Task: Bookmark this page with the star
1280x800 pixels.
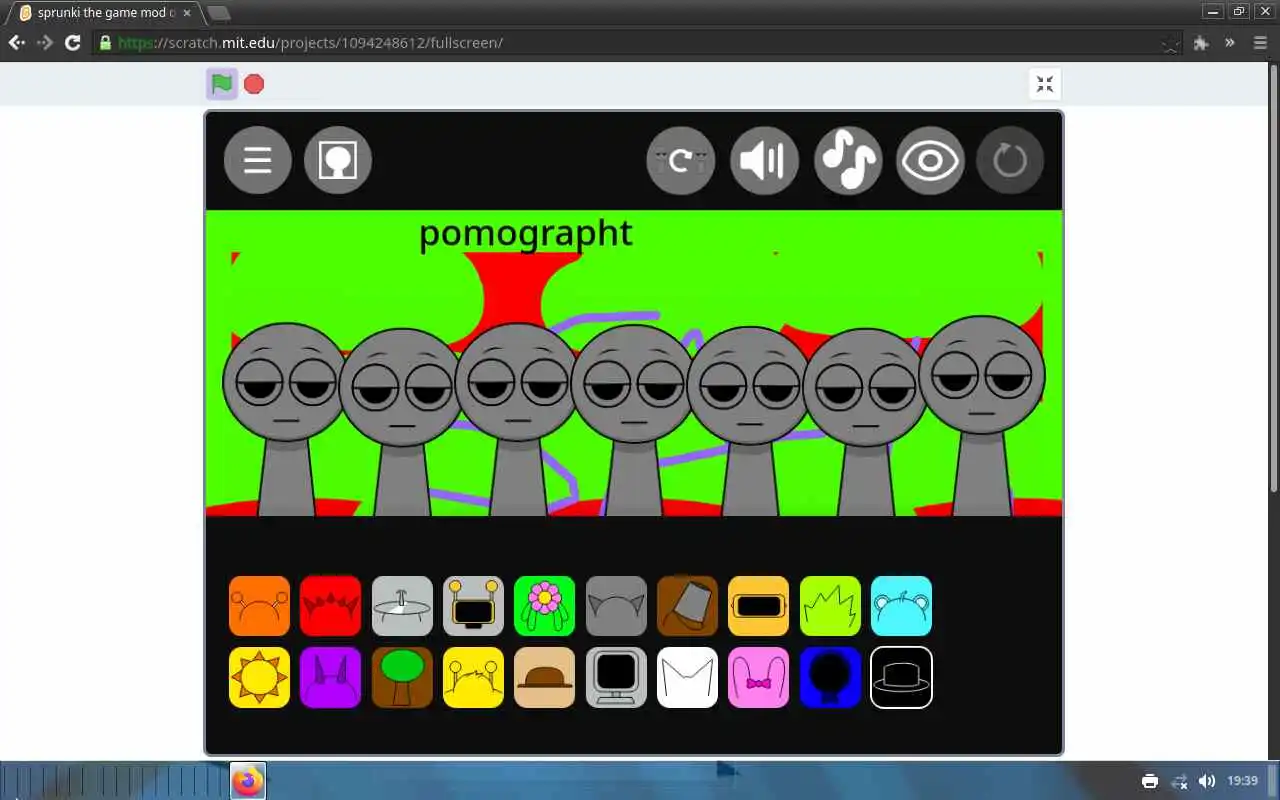Action: 1170,43
